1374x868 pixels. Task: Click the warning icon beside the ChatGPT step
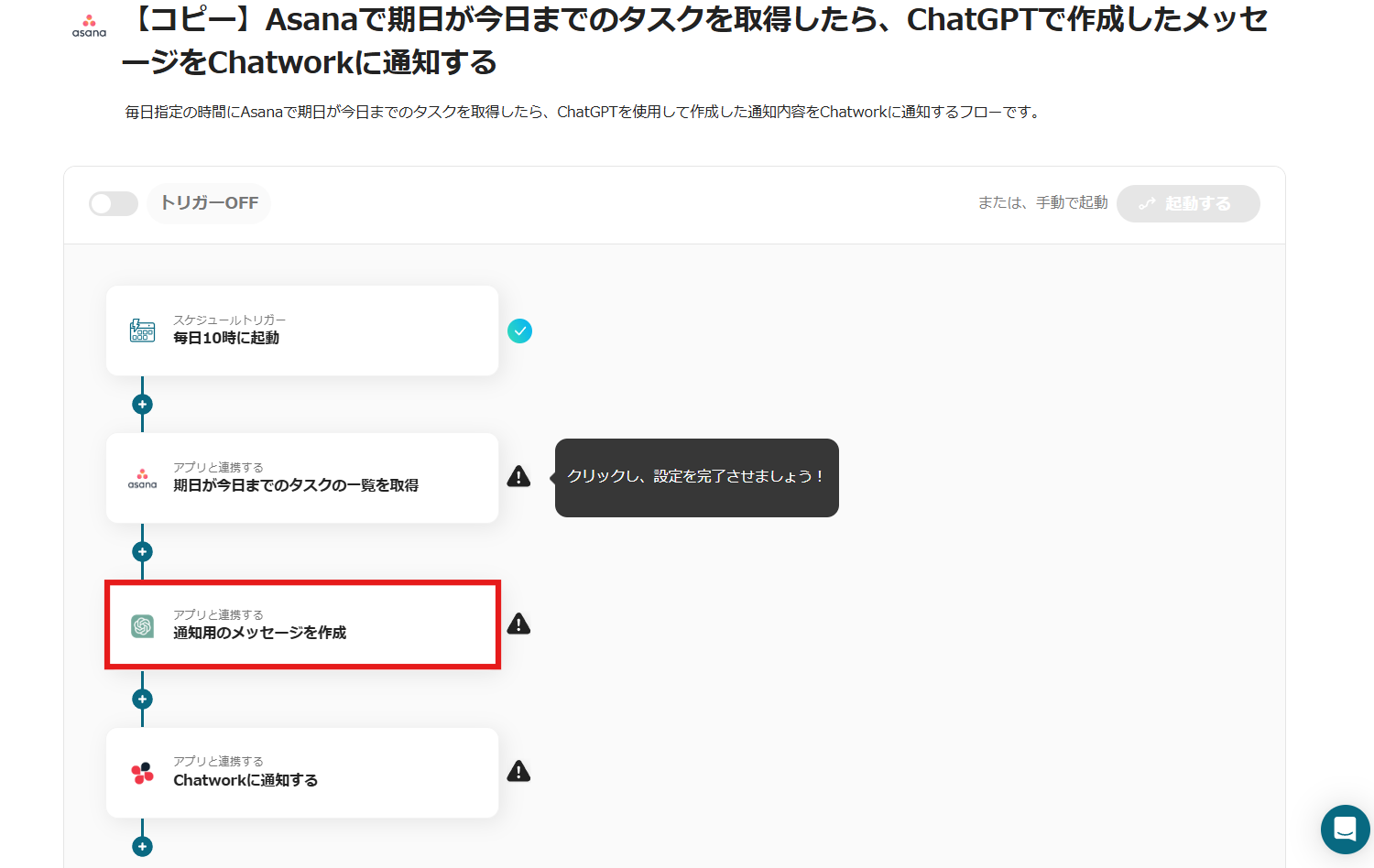tap(518, 624)
